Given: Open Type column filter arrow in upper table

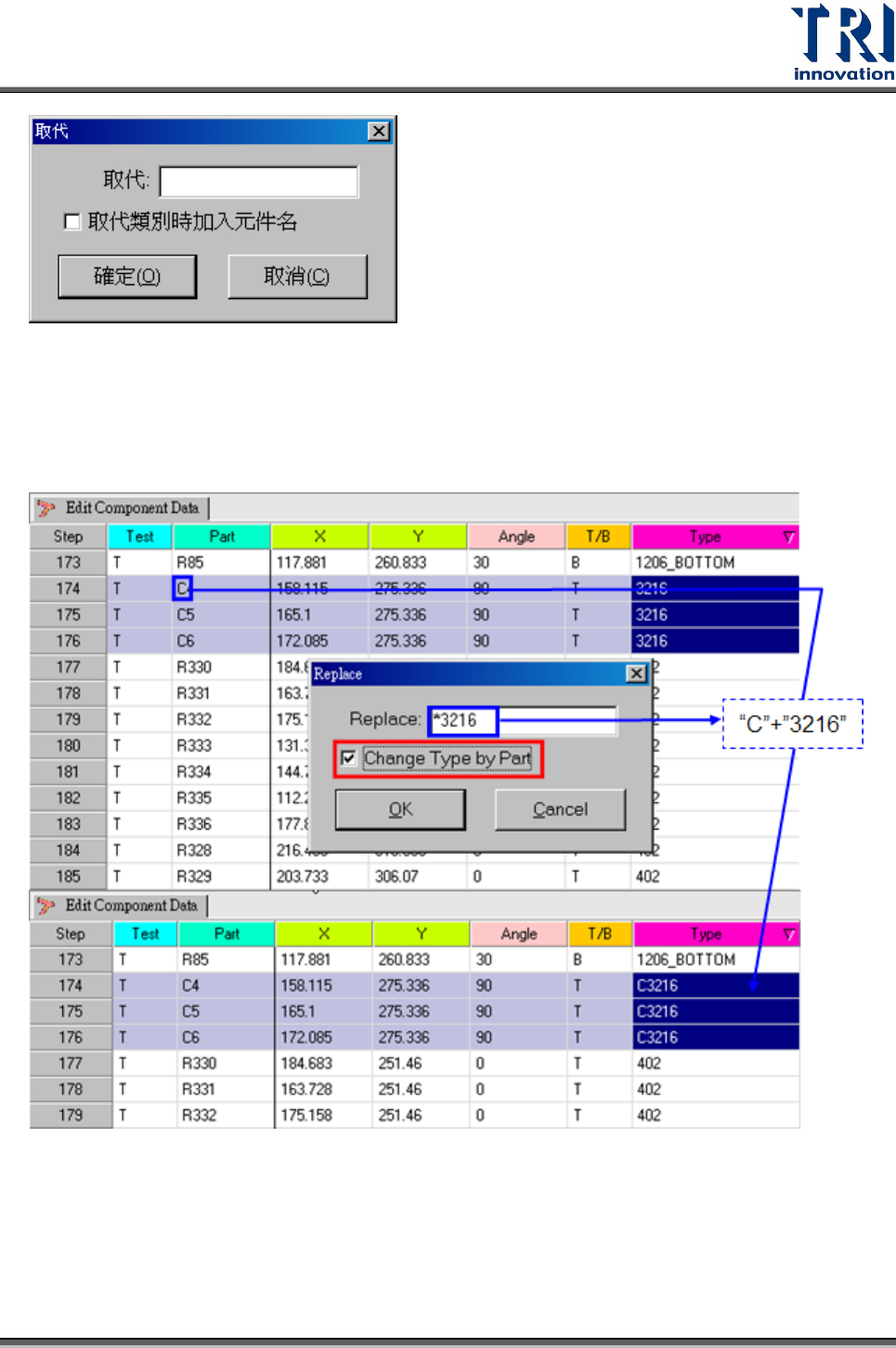Looking at the screenshot, I should (x=788, y=537).
